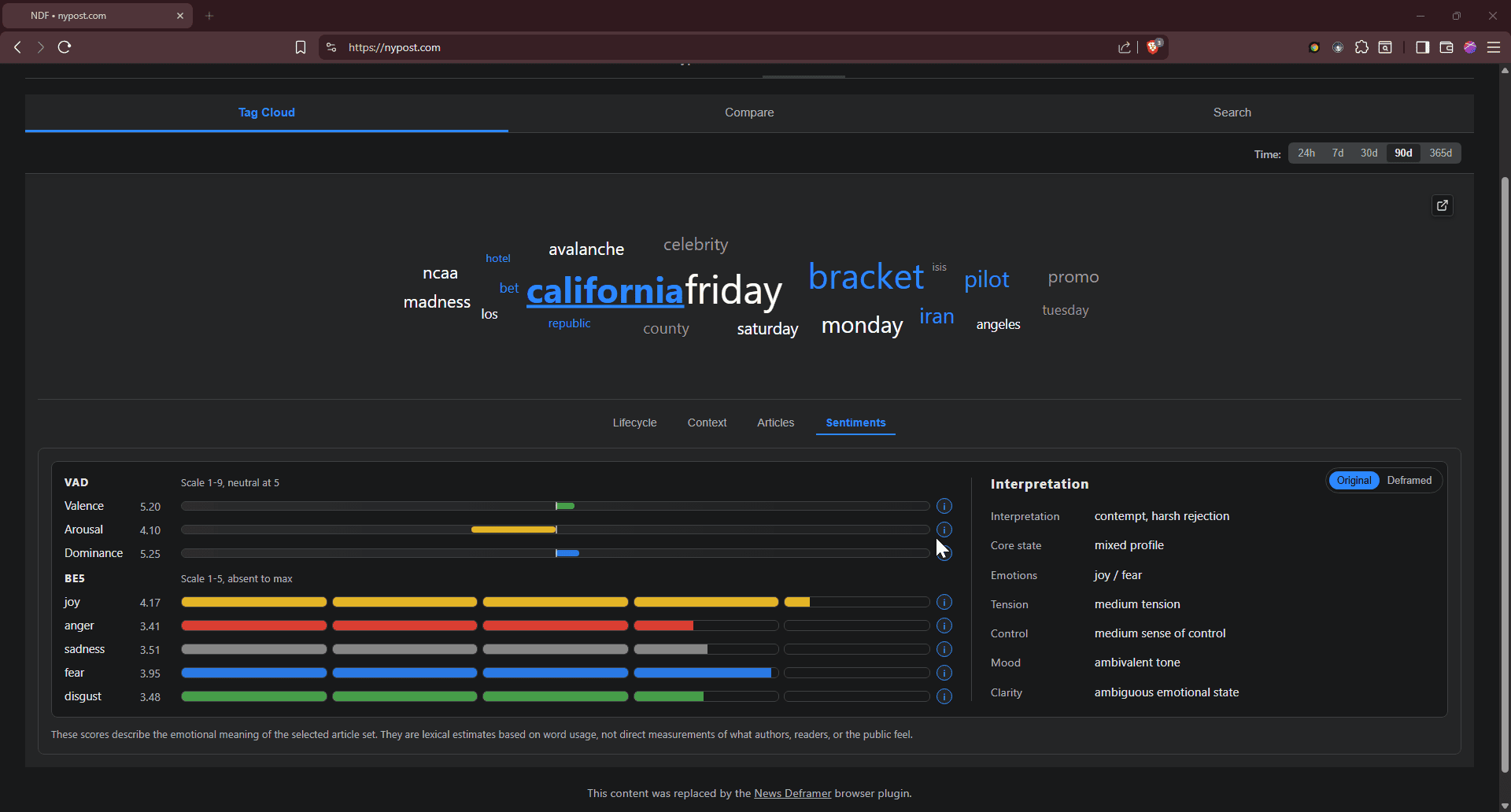Viewport: 1511px width, 812px height.
Task: Select the 'california' tag in the cloud
Action: (604, 291)
